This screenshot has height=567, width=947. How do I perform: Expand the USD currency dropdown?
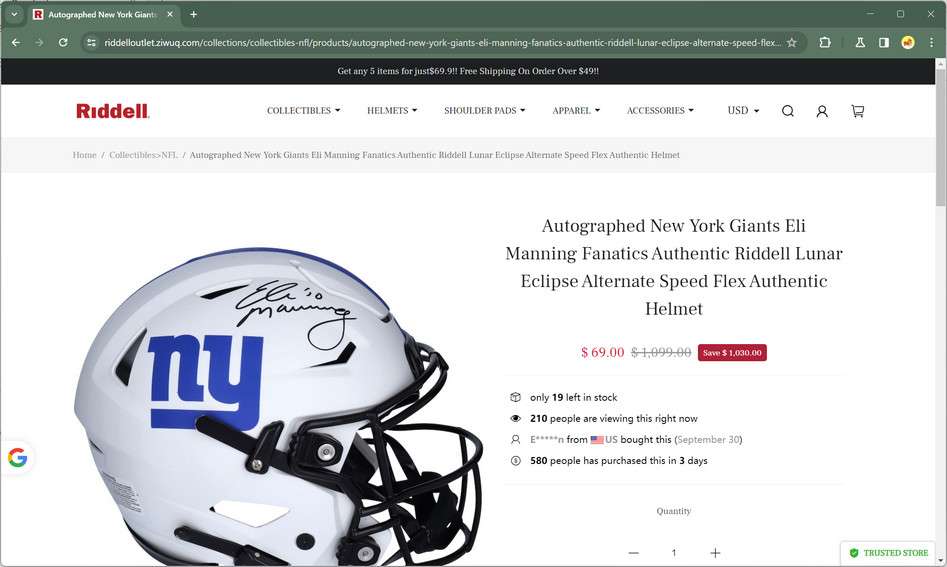743,111
